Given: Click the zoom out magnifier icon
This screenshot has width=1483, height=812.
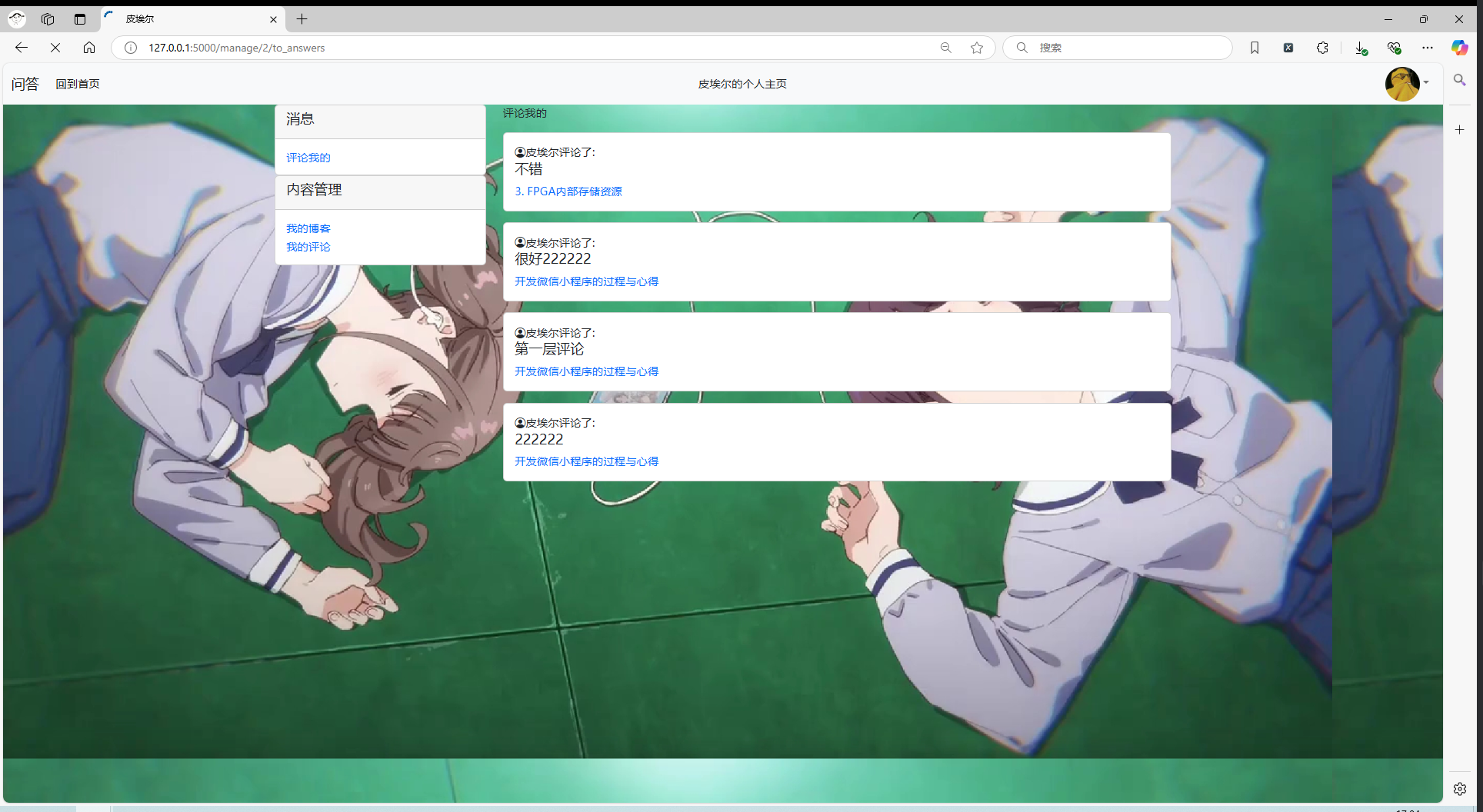Looking at the screenshot, I should coord(946,48).
